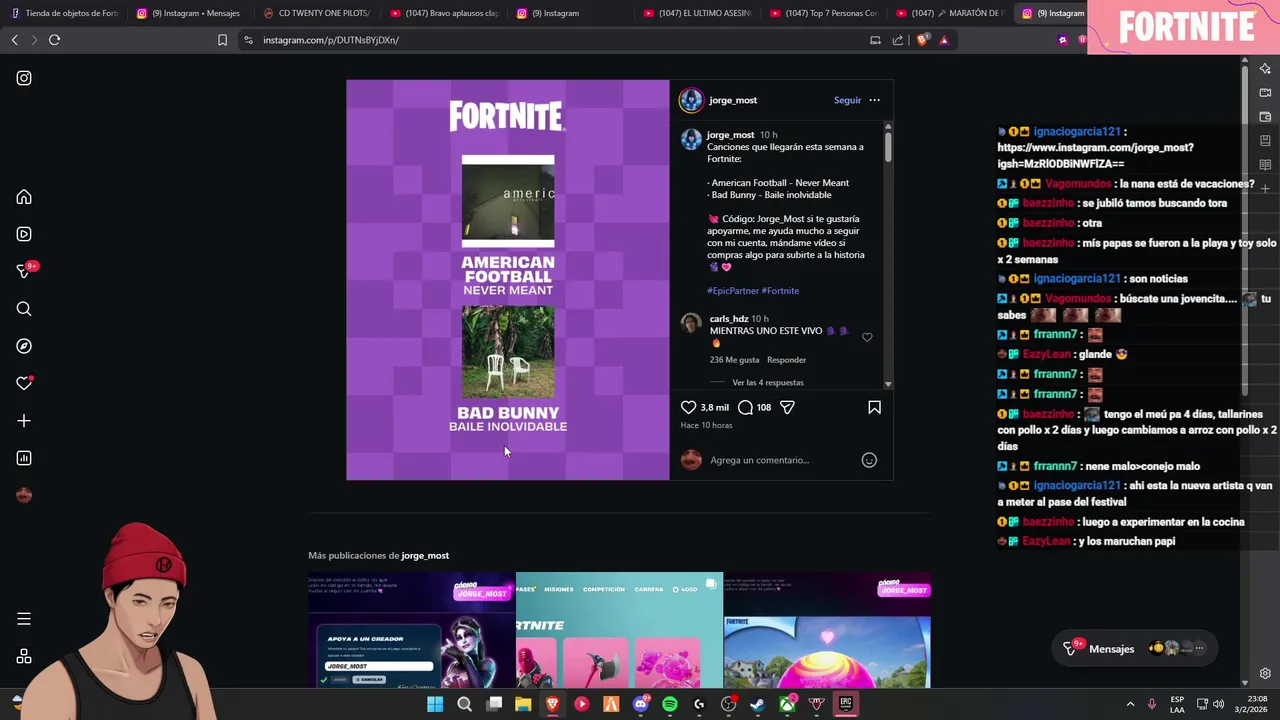
Task: Switch to Bravo aplausos YouTube tab
Action: click(442, 13)
